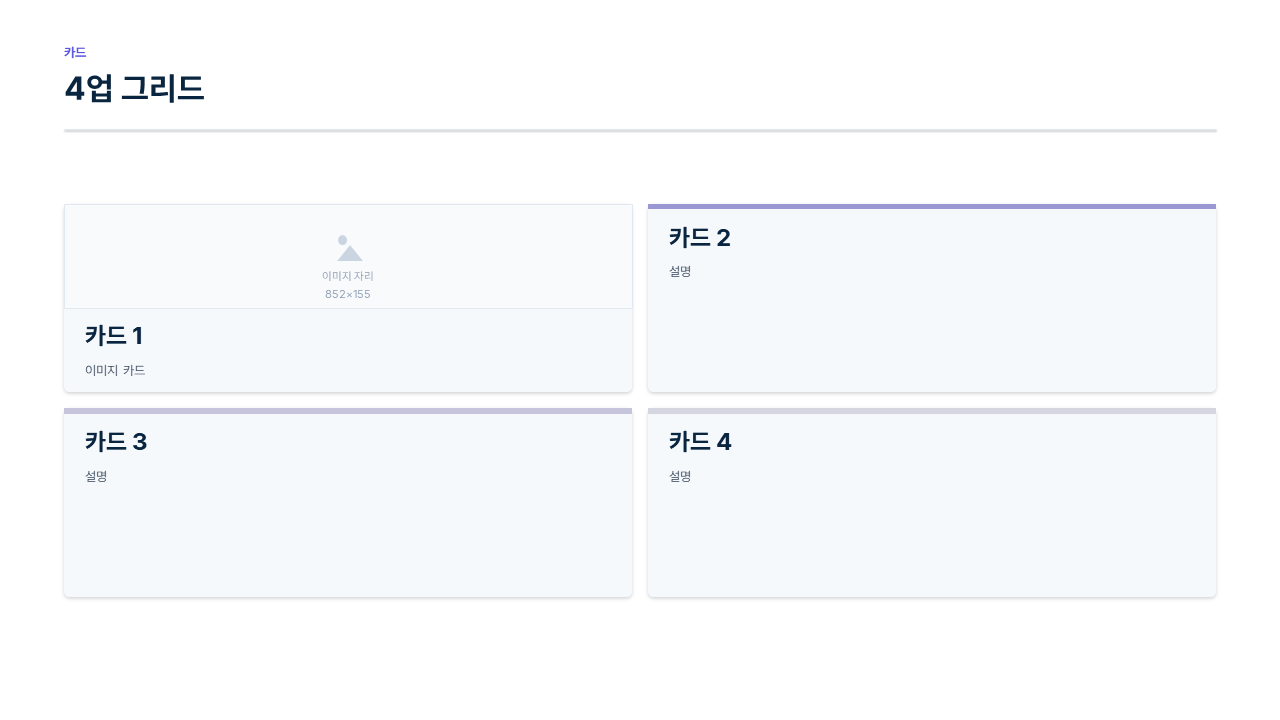Click the 이미지 자리 placeholder caption
The width and height of the screenshot is (1280, 720).
click(x=348, y=276)
